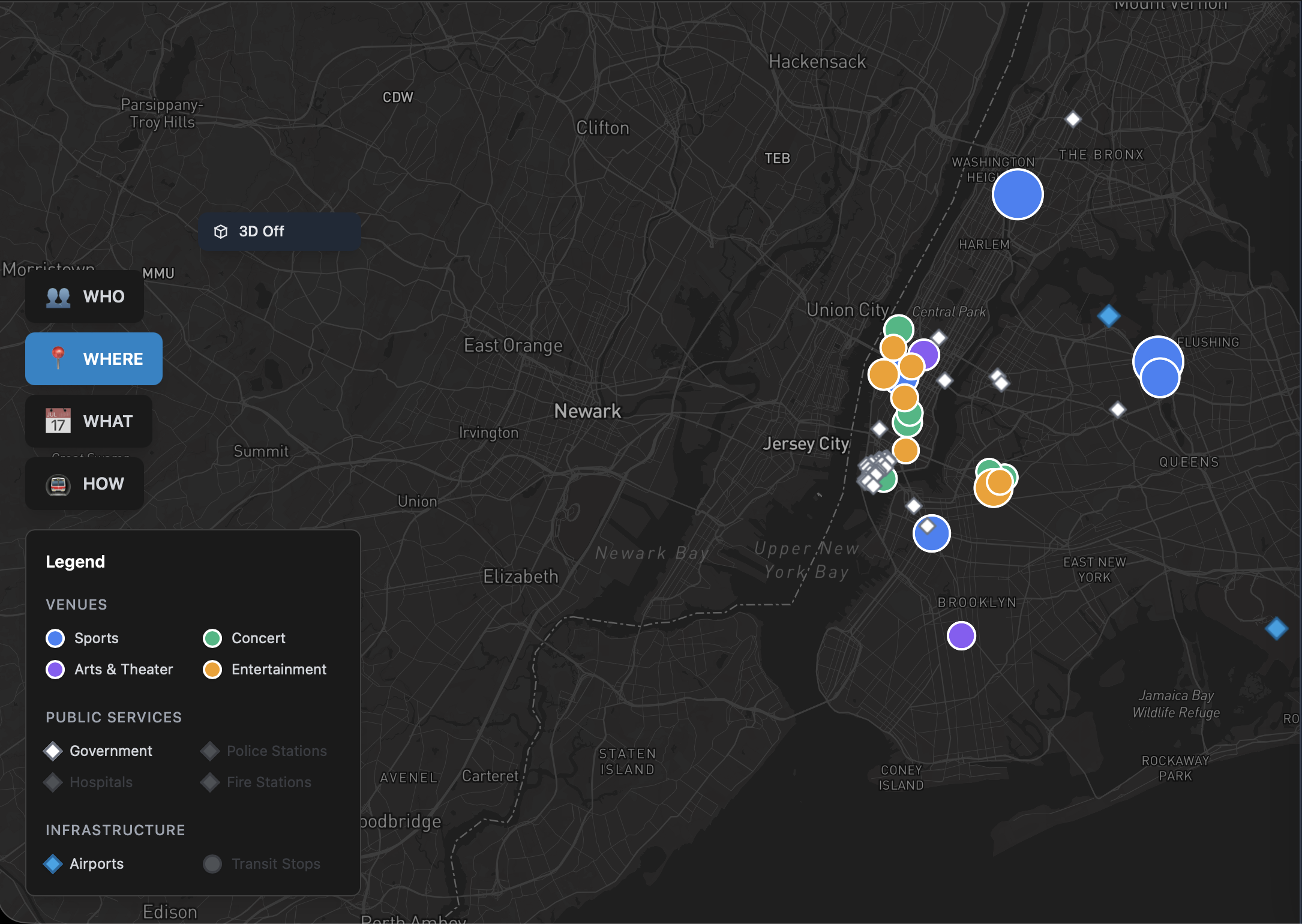Toggle Airports layer in legend
Image resolution: width=1302 pixels, height=924 pixels.
tap(85, 863)
